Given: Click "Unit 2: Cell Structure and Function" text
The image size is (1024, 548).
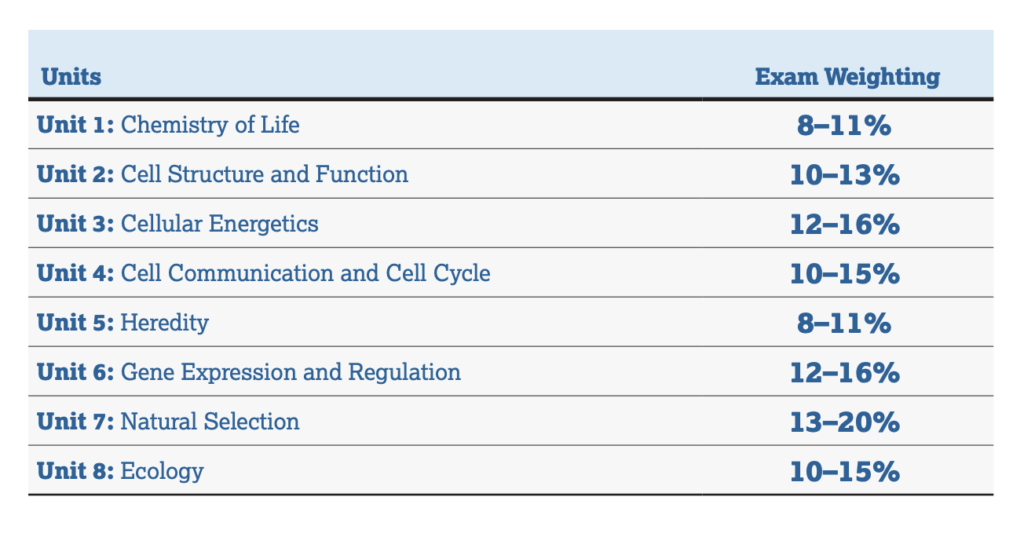Looking at the screenshot, I should click(222, 174).
